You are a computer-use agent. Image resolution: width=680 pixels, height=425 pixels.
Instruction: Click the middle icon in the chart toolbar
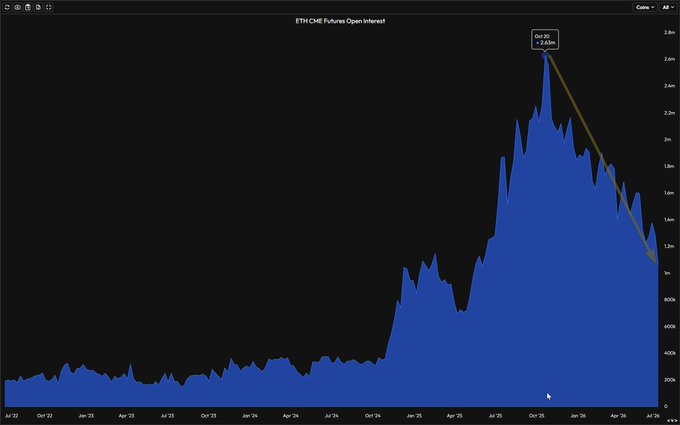[x=28, y=7]
